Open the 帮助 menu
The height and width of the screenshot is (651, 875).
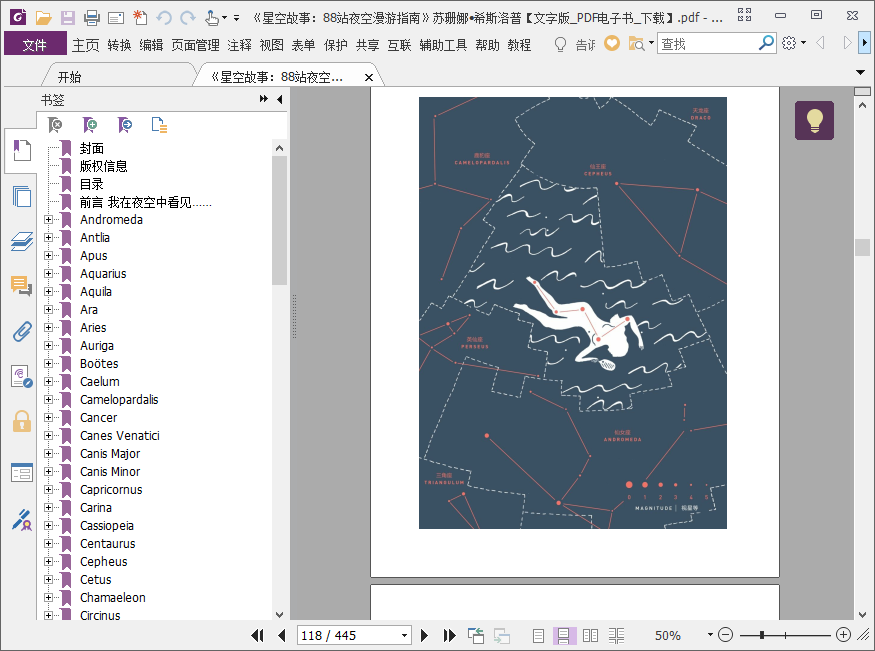(487, 45)
